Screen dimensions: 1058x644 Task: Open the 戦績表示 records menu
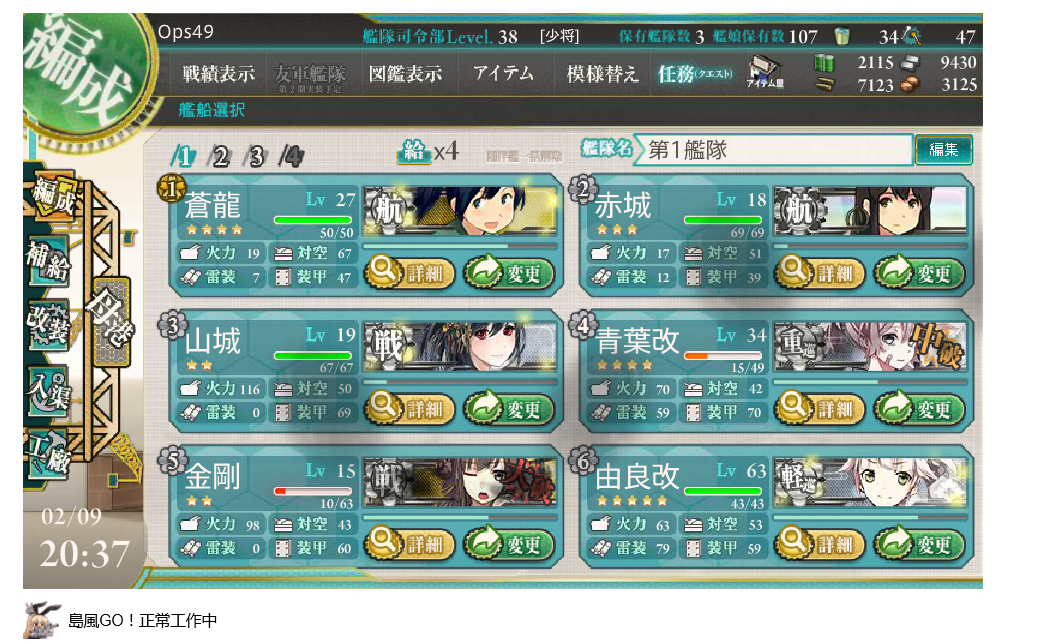click(219, 74)
